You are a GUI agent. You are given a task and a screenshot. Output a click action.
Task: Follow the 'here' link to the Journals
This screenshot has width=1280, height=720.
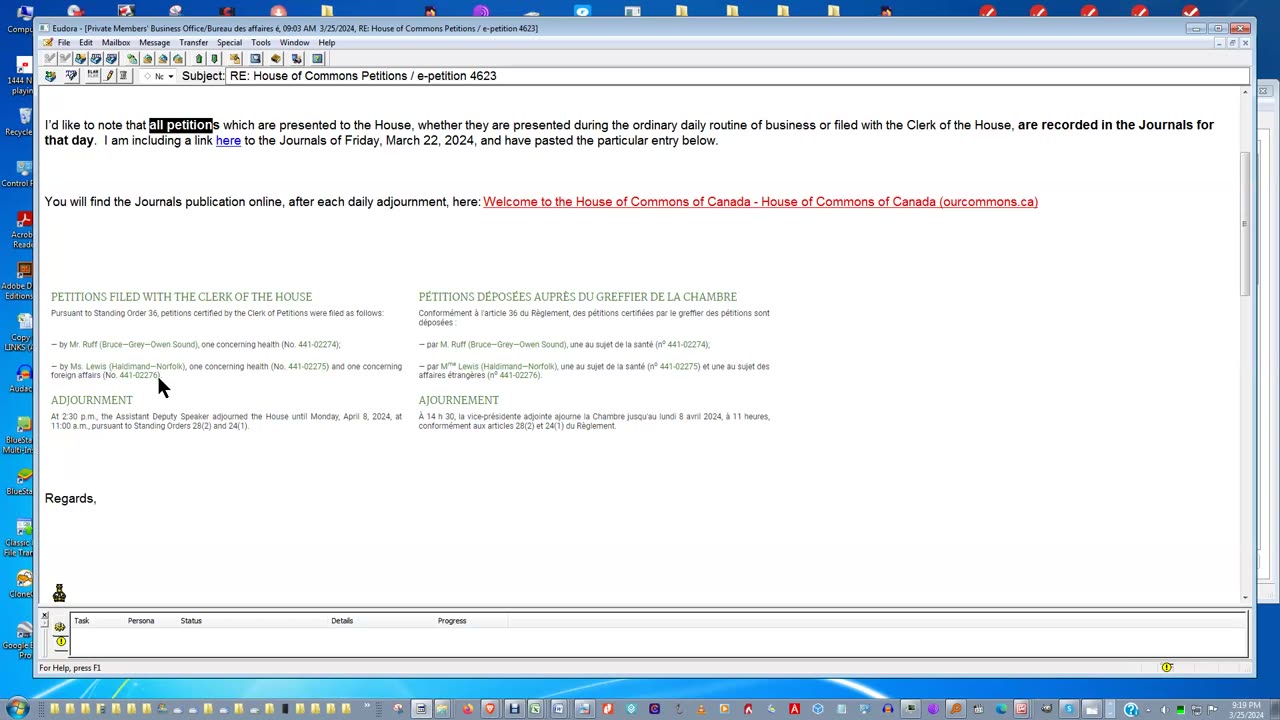pyautogui.click(x=228, y=141)
